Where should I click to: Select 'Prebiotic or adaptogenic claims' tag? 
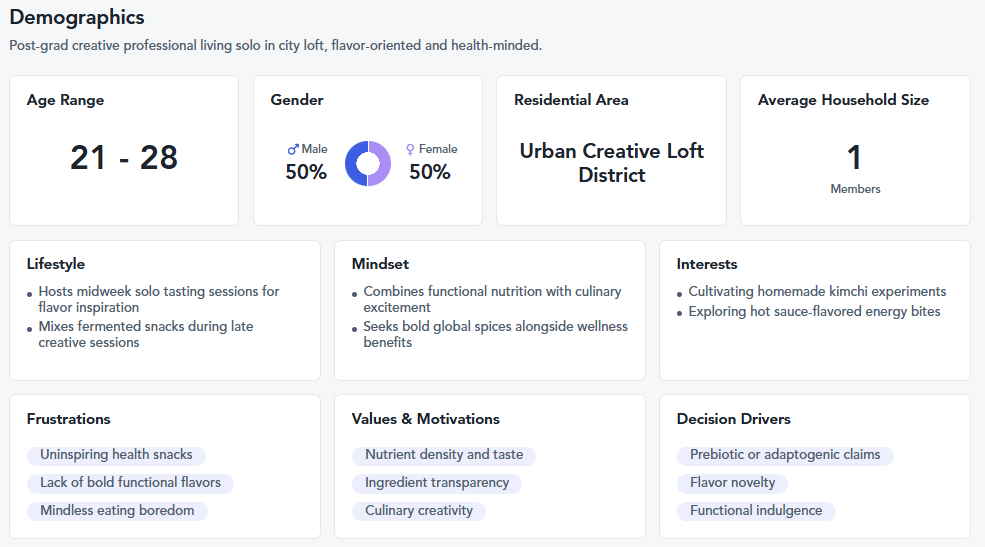click(x=785, y=455)
